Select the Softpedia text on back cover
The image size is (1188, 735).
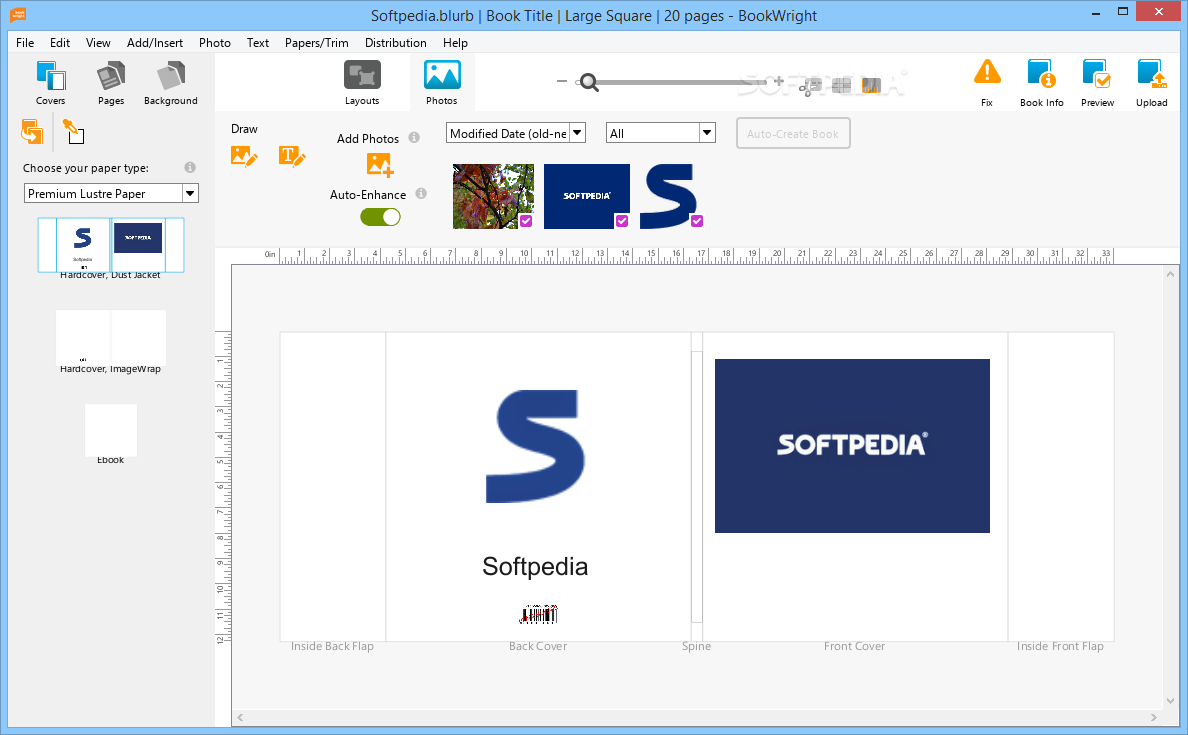(535, 566)
